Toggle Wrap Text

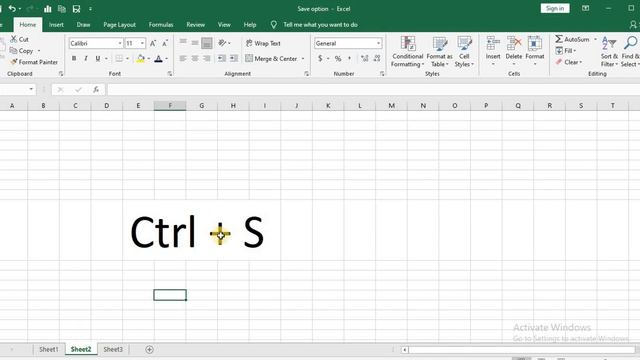pos(263,43)
